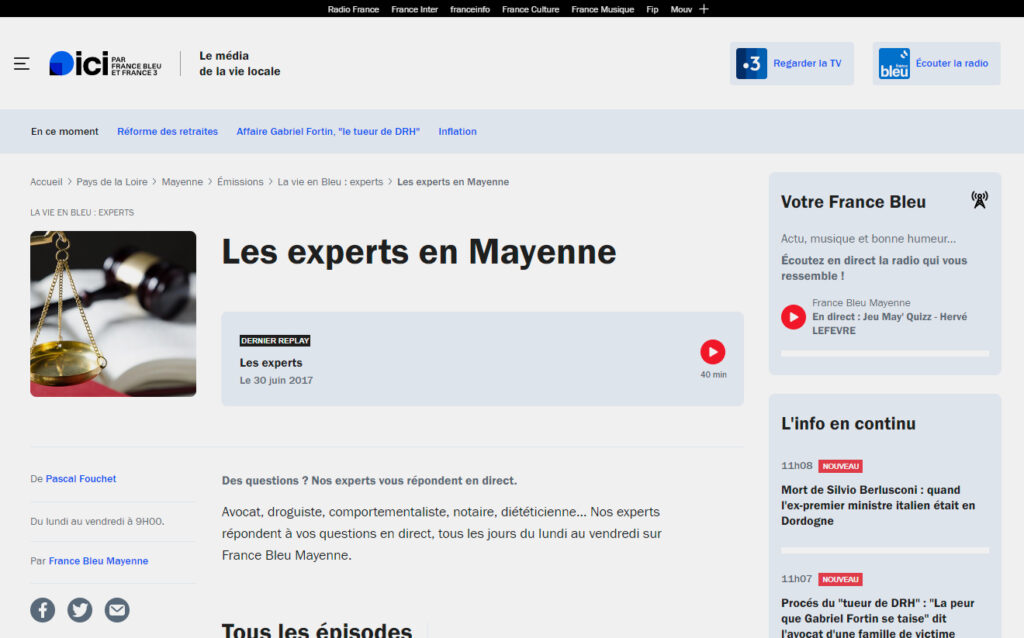This screenshot has width=1024, height=638.
Task: Click the France 3 logo icon
Action: pyautogui.click(x=751, y=63)
